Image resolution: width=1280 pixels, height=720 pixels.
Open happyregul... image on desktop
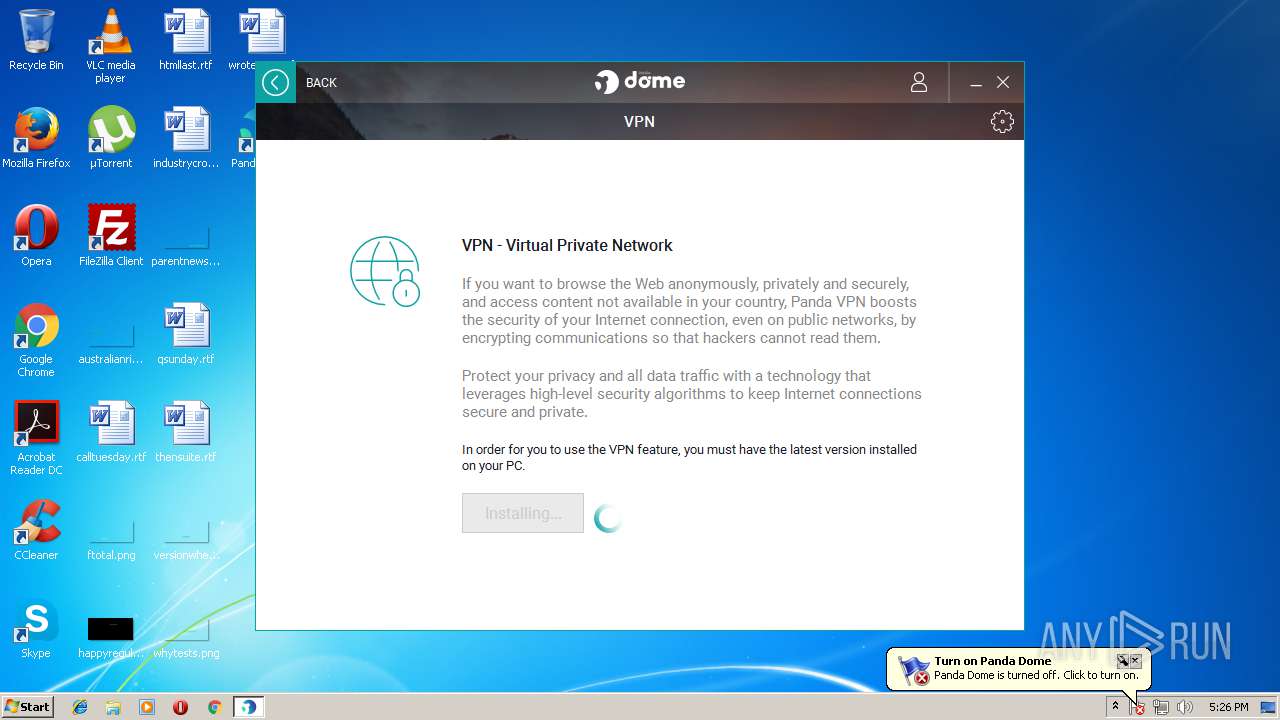coord(110,638)
